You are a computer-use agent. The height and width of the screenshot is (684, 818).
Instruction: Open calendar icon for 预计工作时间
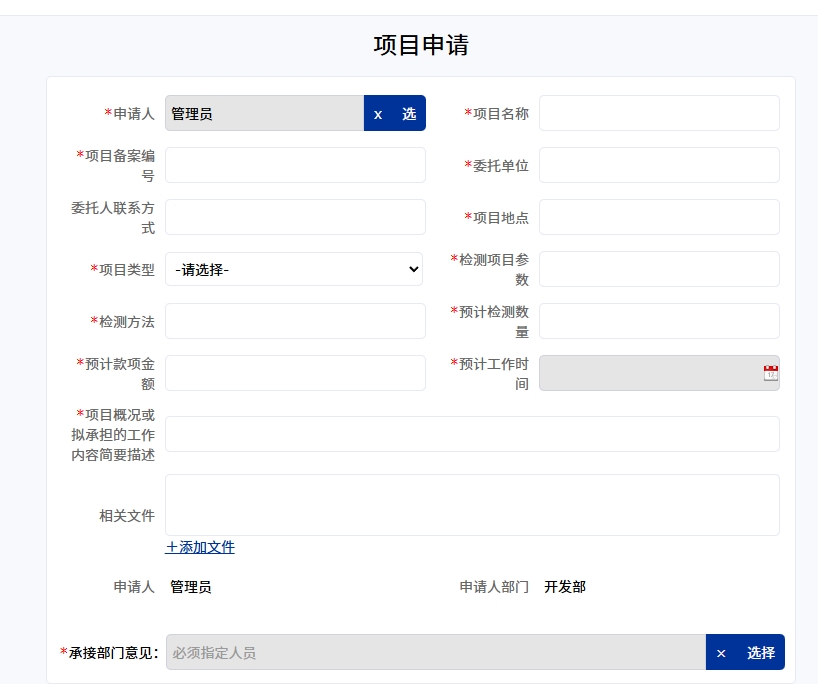[x=771, y=373]
